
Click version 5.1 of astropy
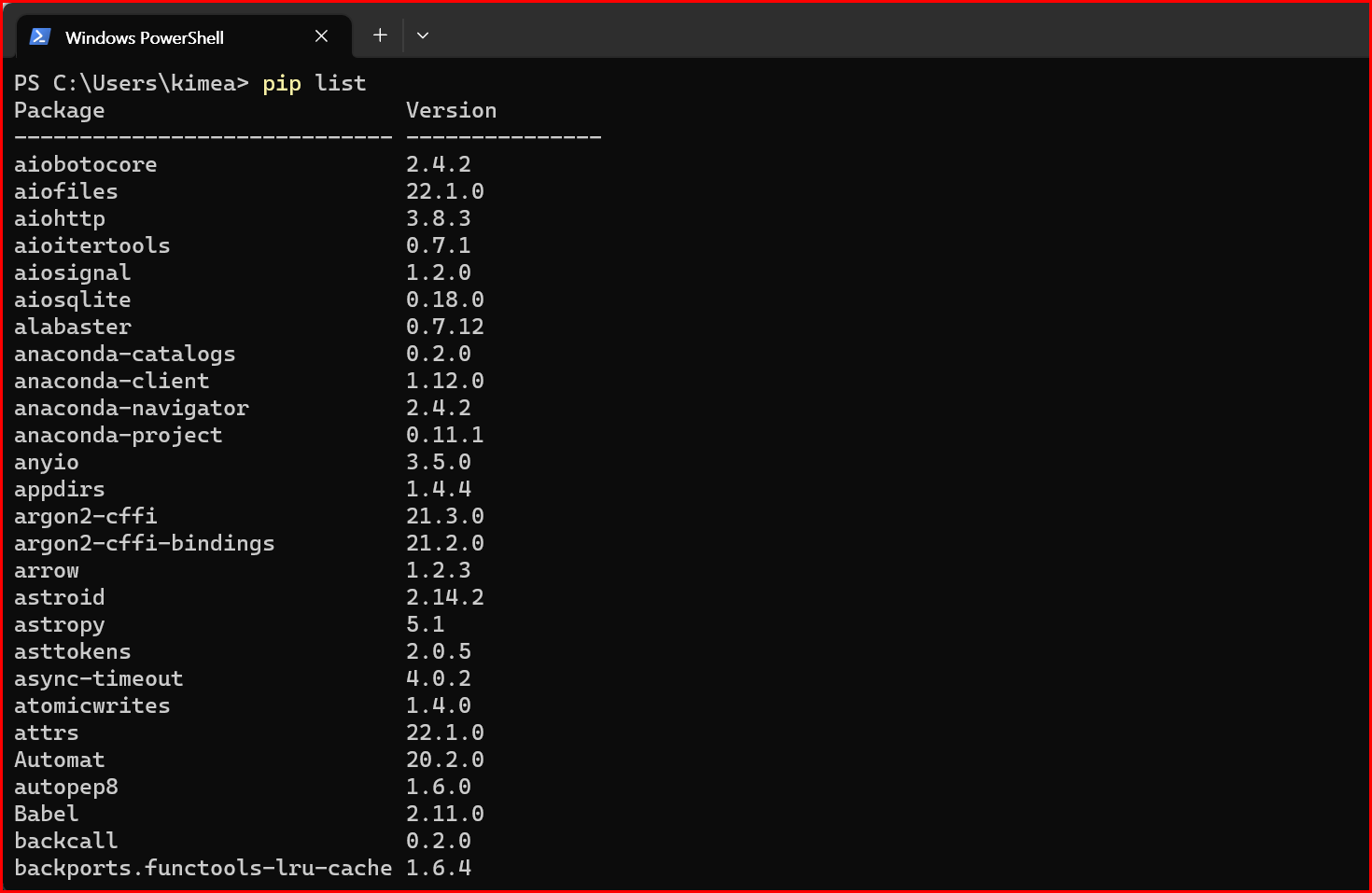coord(425,624)
